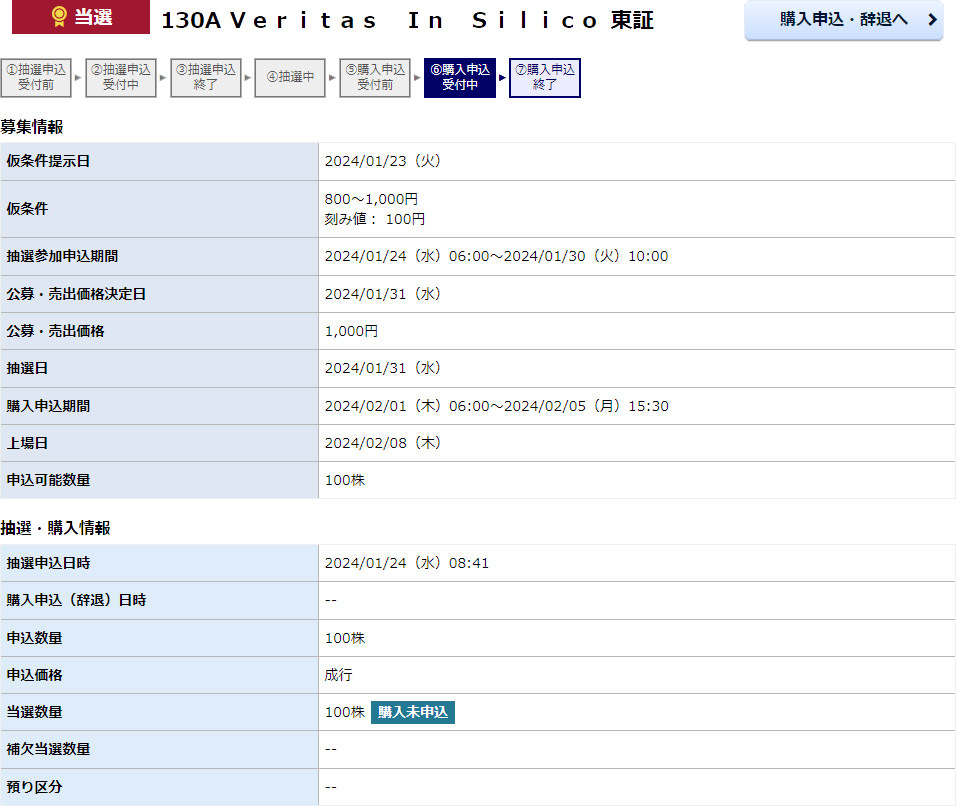The height and width of the screenshot is (806, 956).
Task: Click the listing date 2024/02/08（木）
Action: 383,443
